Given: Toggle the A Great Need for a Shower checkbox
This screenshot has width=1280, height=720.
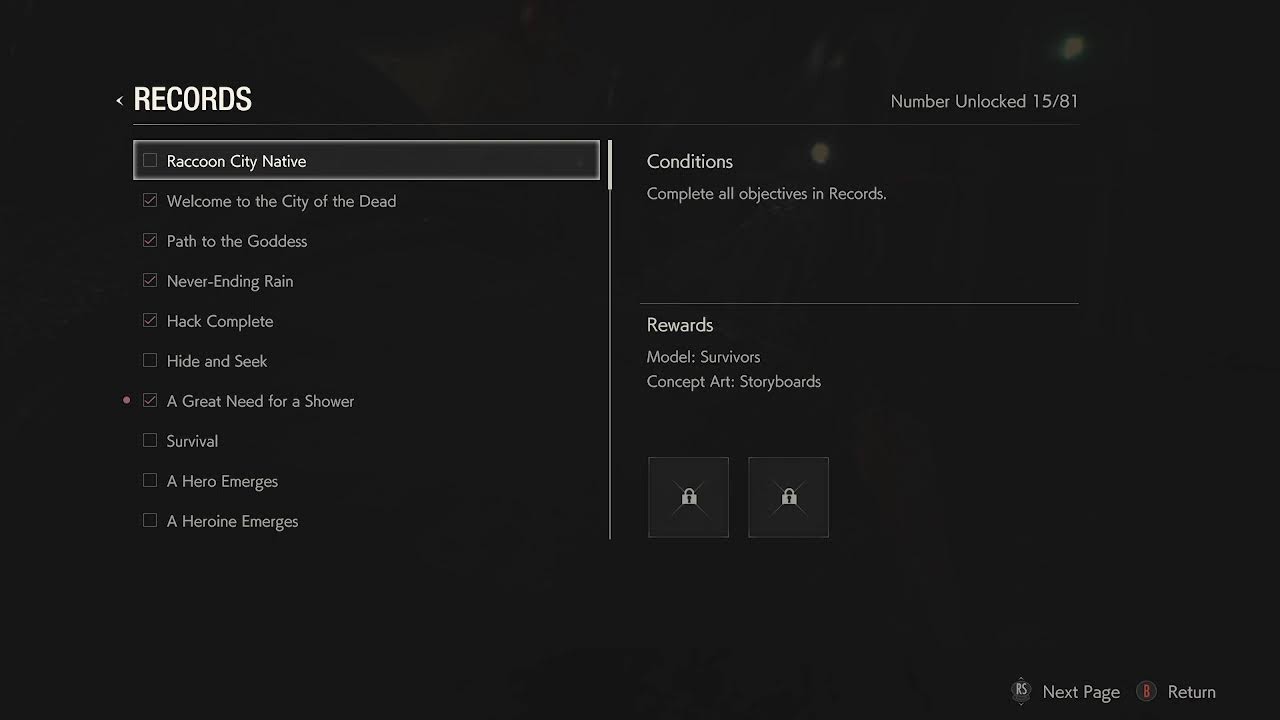Looking at the screenshot, I should pos(150,400).
